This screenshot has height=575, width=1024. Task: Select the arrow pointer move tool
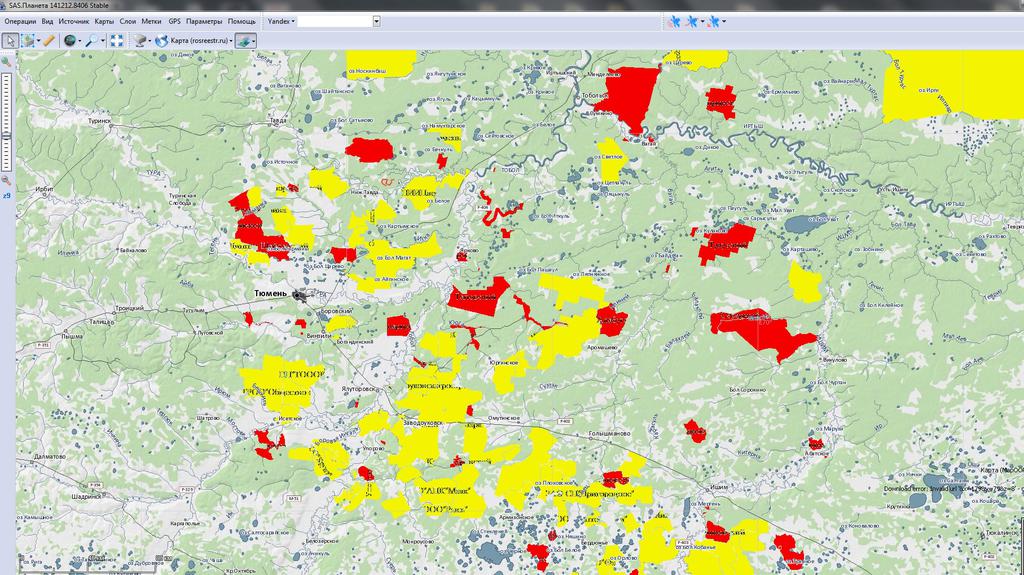10,40
